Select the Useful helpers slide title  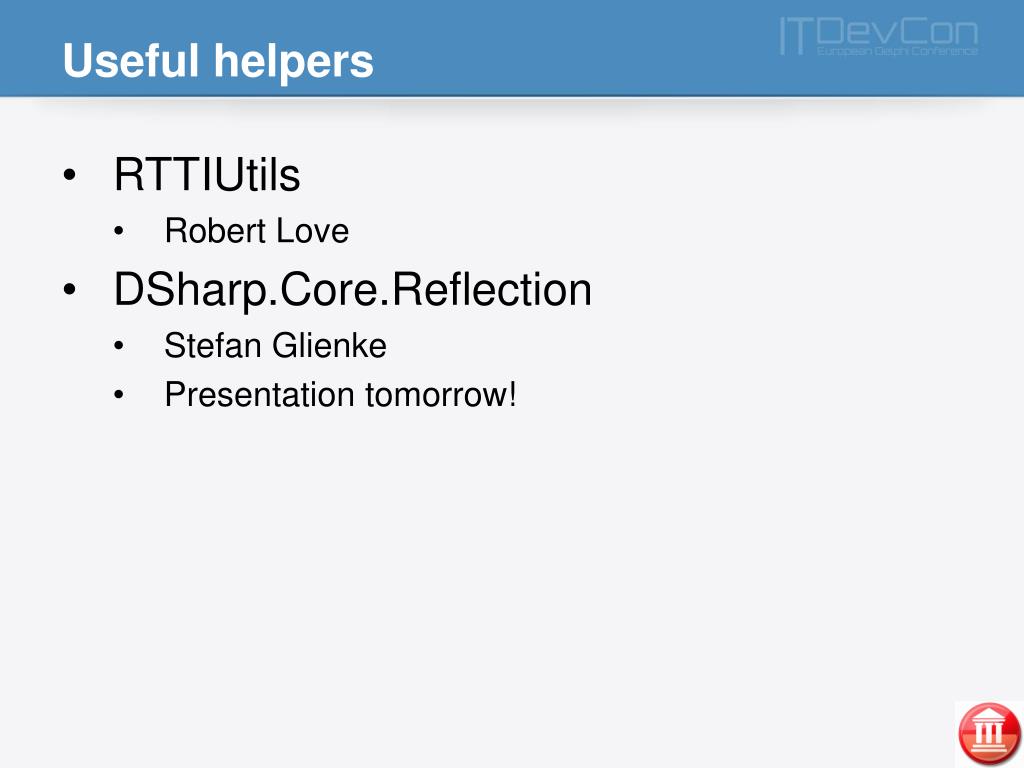(218, 61)
